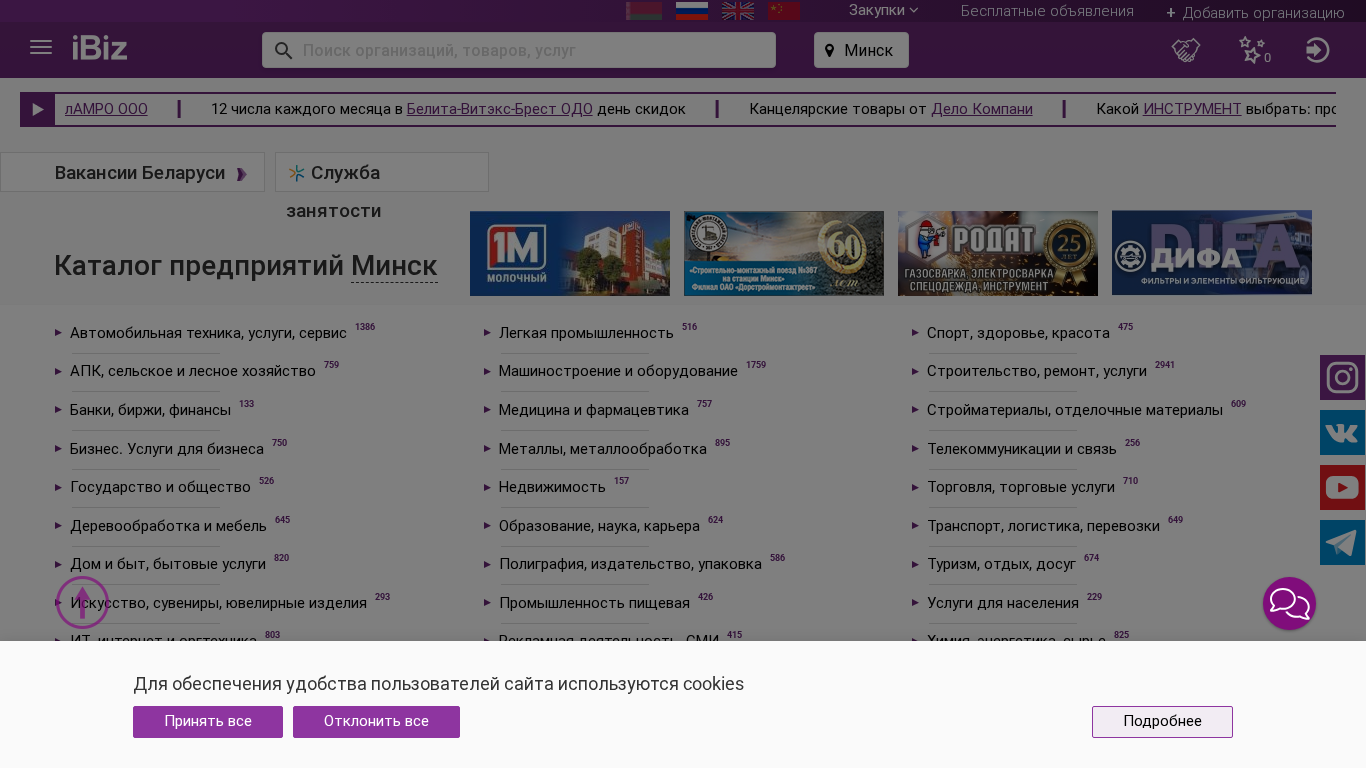Click the login arrow icon
This screenshot has width=1366, height=768.
tap(1317, 50)
